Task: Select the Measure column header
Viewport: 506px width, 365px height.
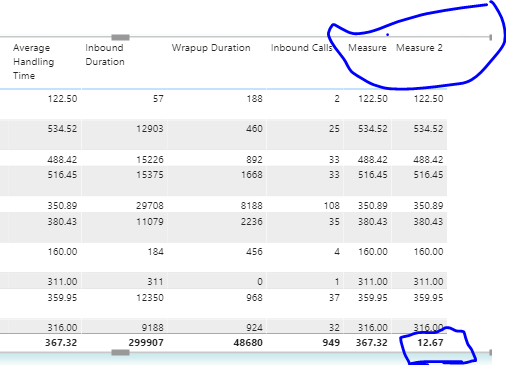Action: tap(367, 48)
